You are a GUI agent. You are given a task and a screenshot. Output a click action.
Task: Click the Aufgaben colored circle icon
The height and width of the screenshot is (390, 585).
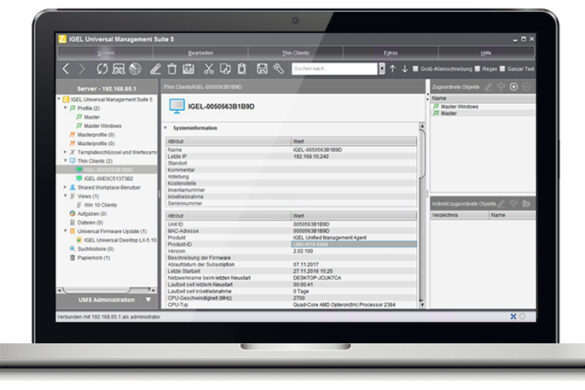[x=72, y=214]
